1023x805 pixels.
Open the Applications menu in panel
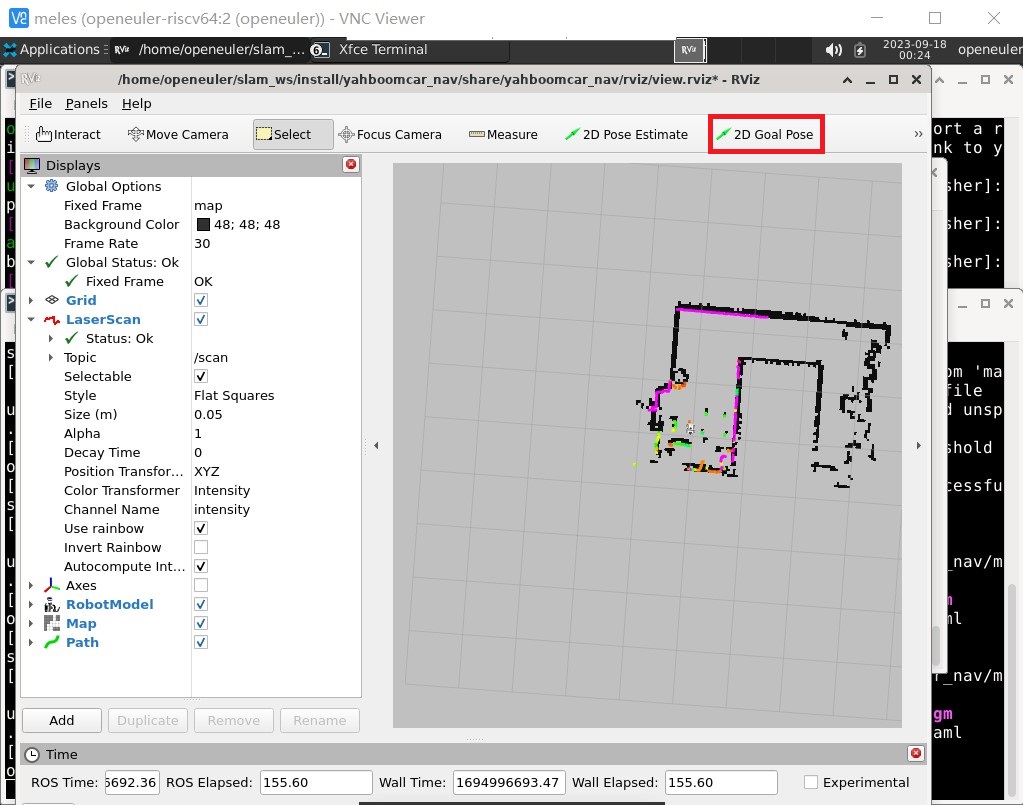coord(52,50)
